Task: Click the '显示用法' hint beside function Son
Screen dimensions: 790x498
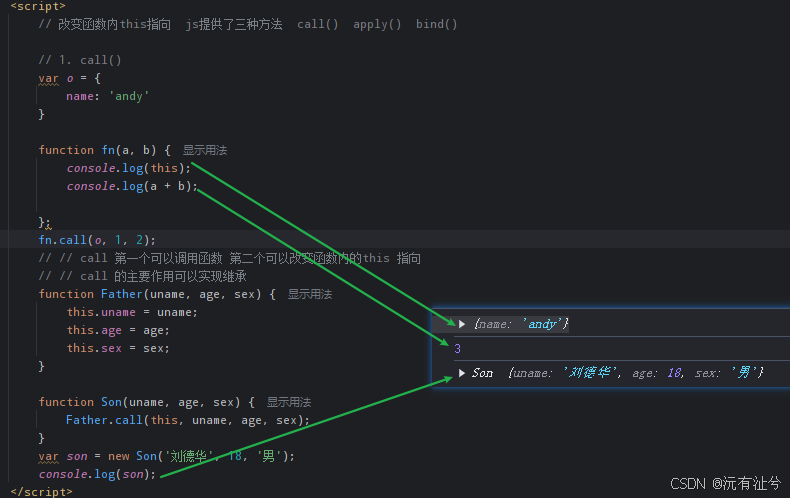Action: click(289, 402)
